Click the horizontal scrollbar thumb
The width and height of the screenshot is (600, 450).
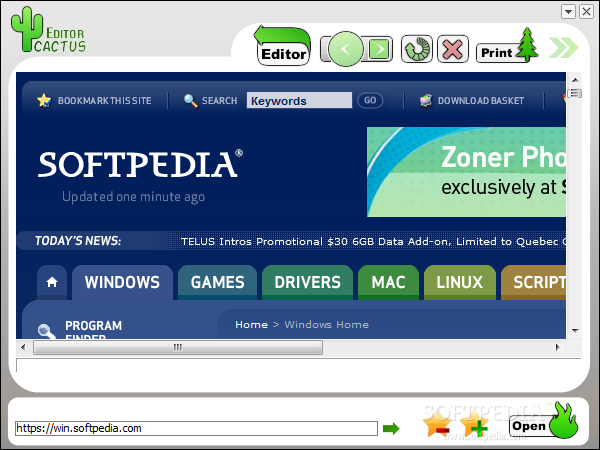[178, 347]
